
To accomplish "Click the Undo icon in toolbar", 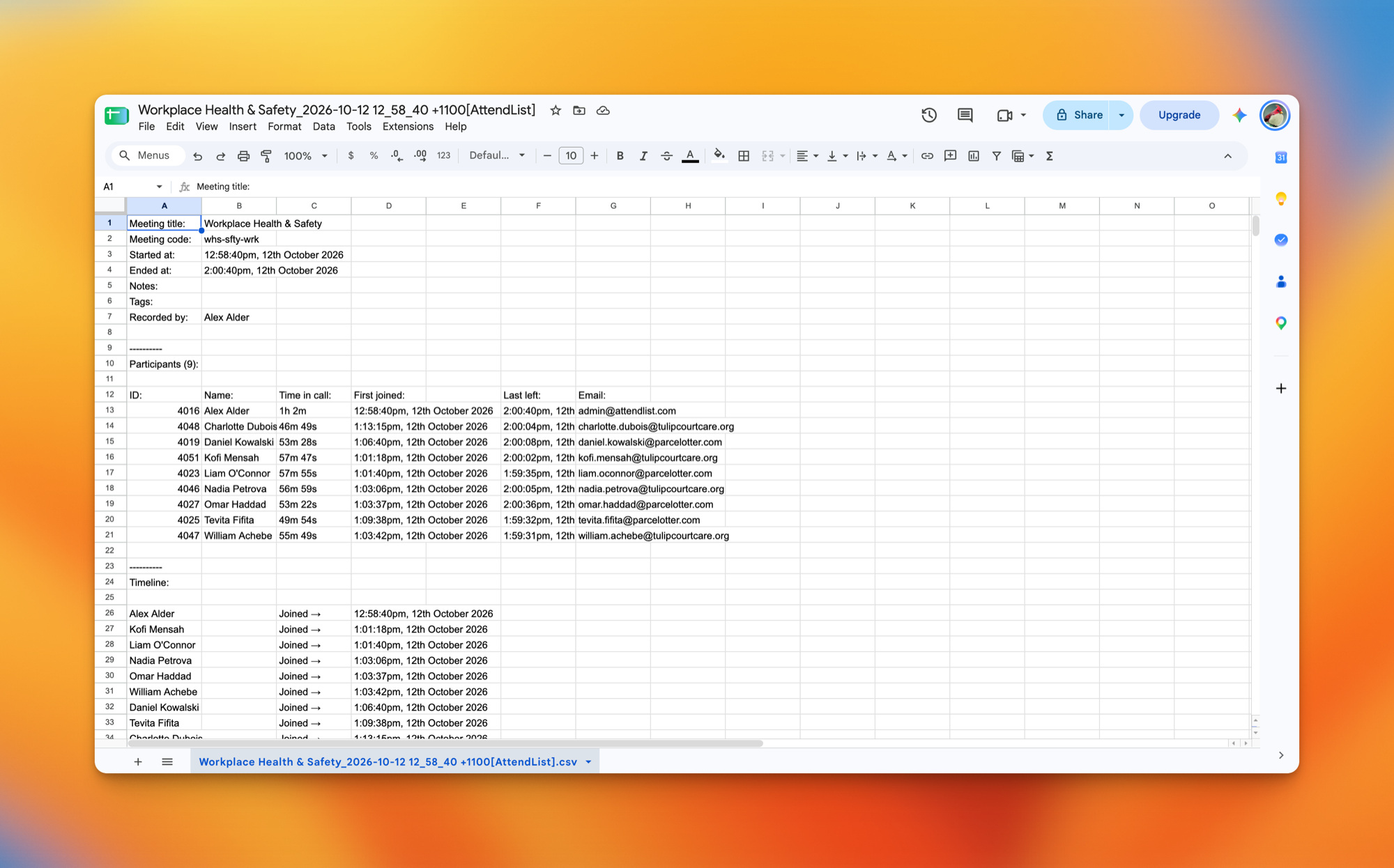I will coord(198,156).
